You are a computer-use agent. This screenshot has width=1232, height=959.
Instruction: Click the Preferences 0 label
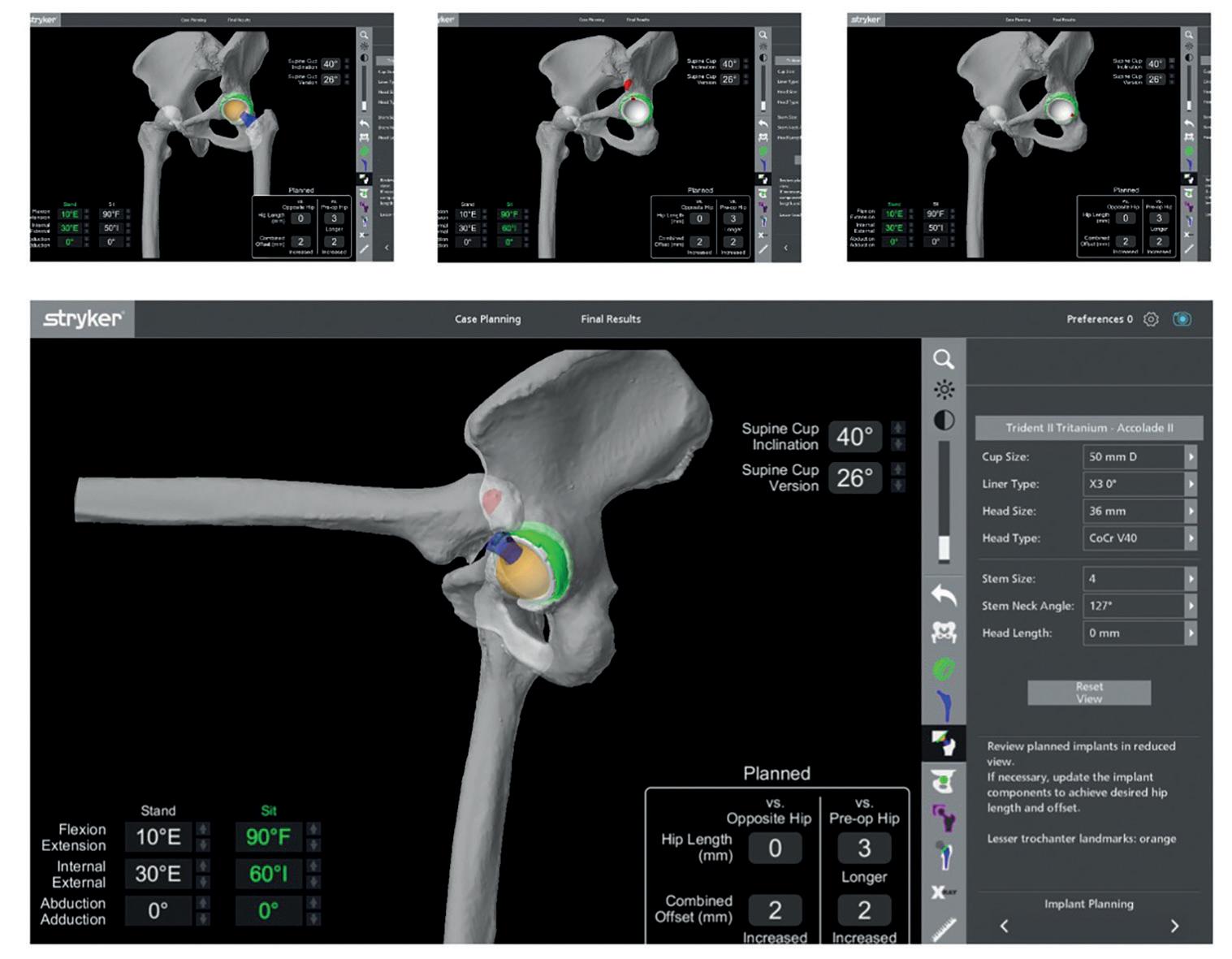point(1099,319)
